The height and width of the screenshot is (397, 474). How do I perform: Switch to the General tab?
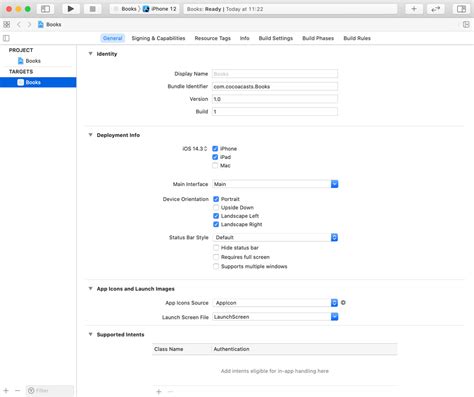pyautogui.click(x=113, y=38)
